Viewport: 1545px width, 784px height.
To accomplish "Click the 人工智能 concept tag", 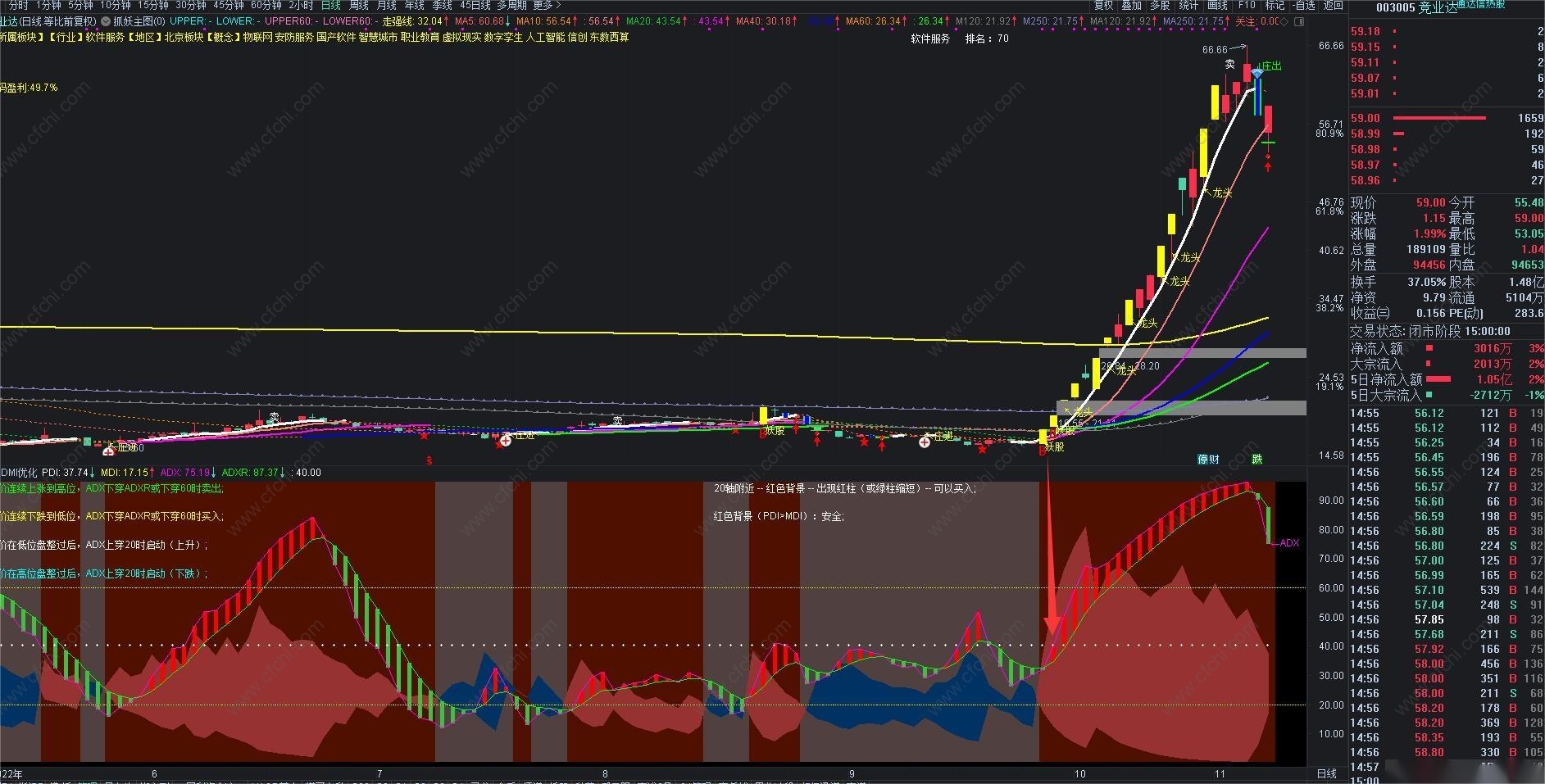I will pyautogui.click(x=545, y=37).
